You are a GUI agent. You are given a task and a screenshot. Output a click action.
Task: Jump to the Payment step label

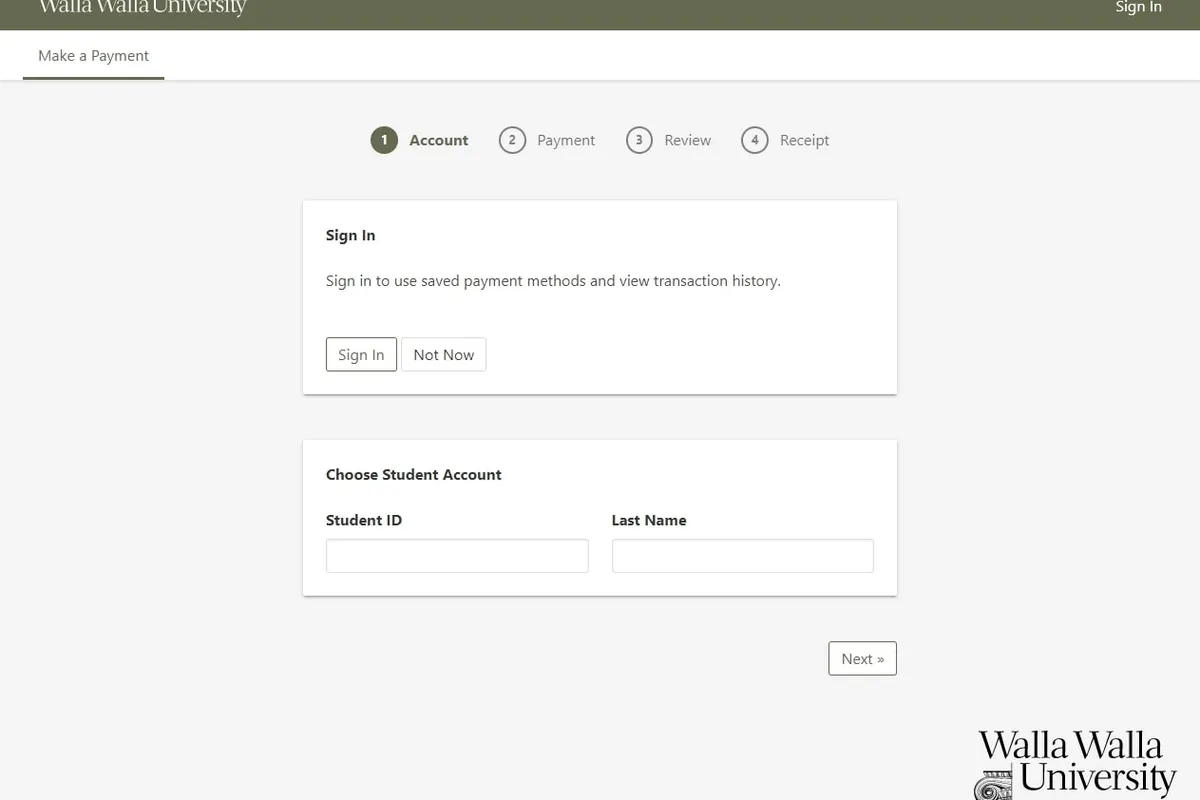(x=566, y=141)
